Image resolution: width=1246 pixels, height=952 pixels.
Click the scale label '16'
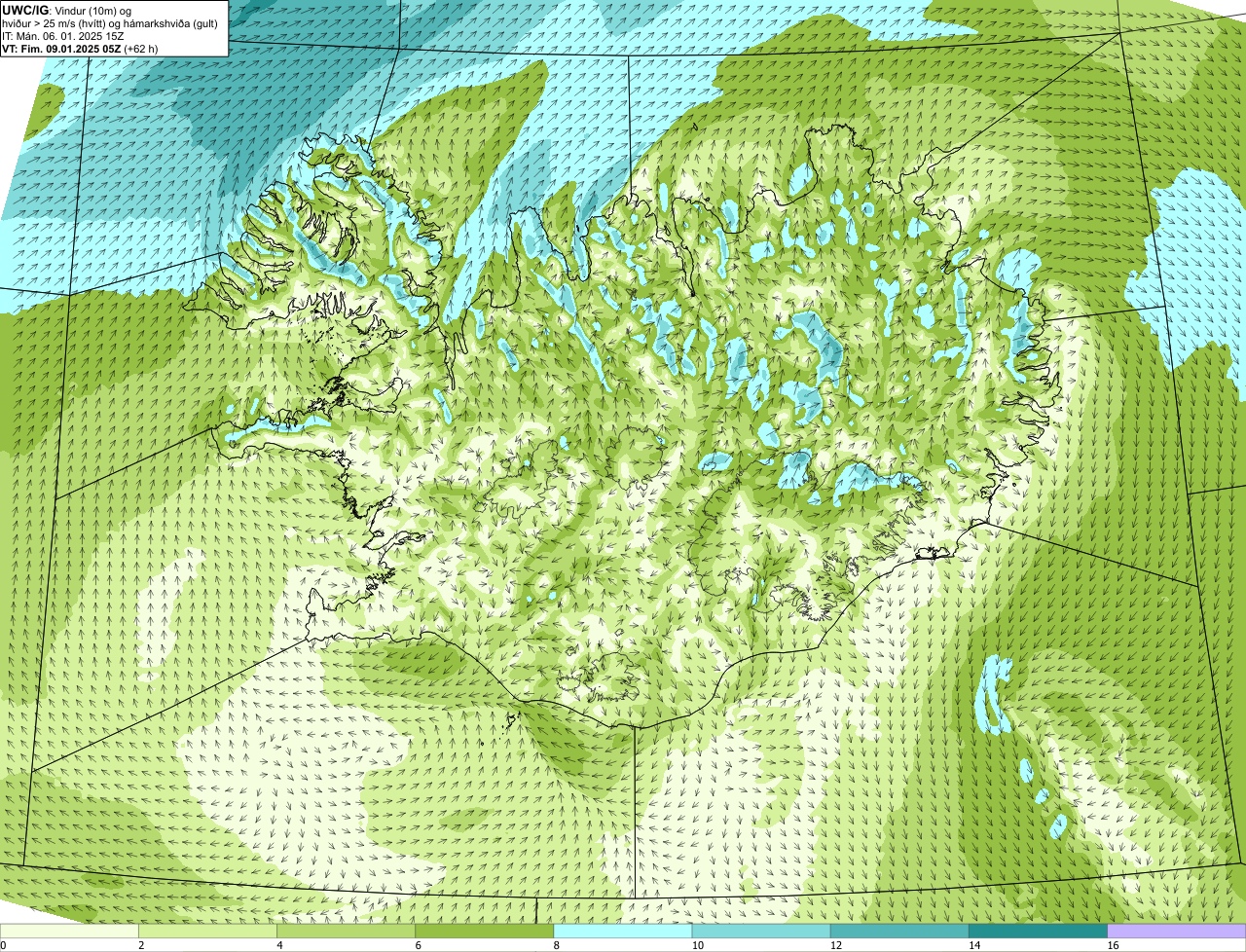coord(1112,945)
